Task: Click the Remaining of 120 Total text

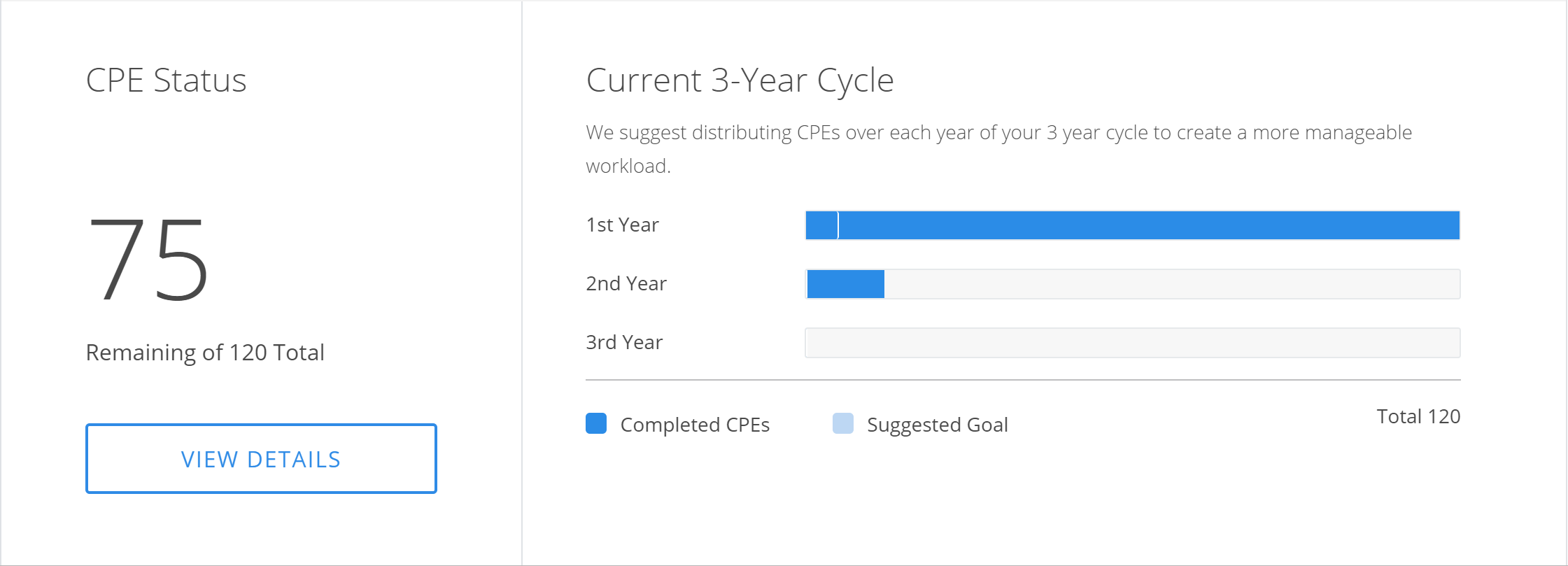Action: (x=205, y=353)
